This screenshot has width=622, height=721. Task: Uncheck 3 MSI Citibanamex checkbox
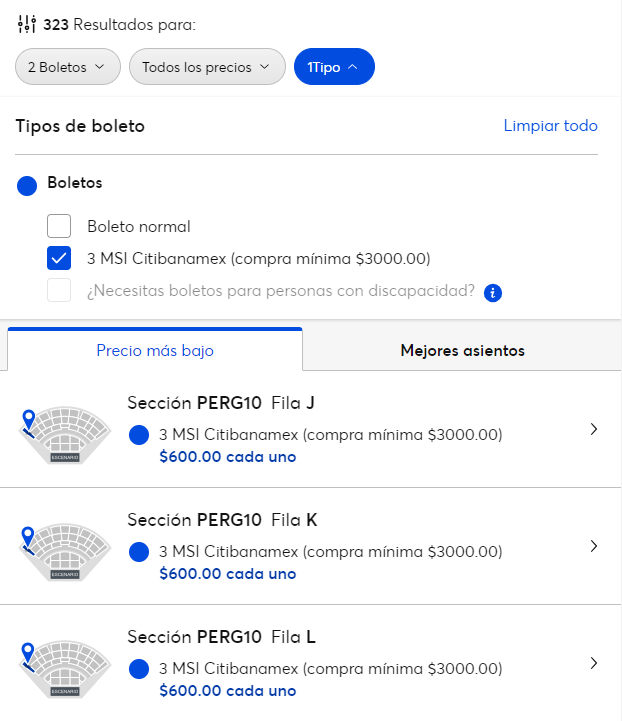[59, 259]
